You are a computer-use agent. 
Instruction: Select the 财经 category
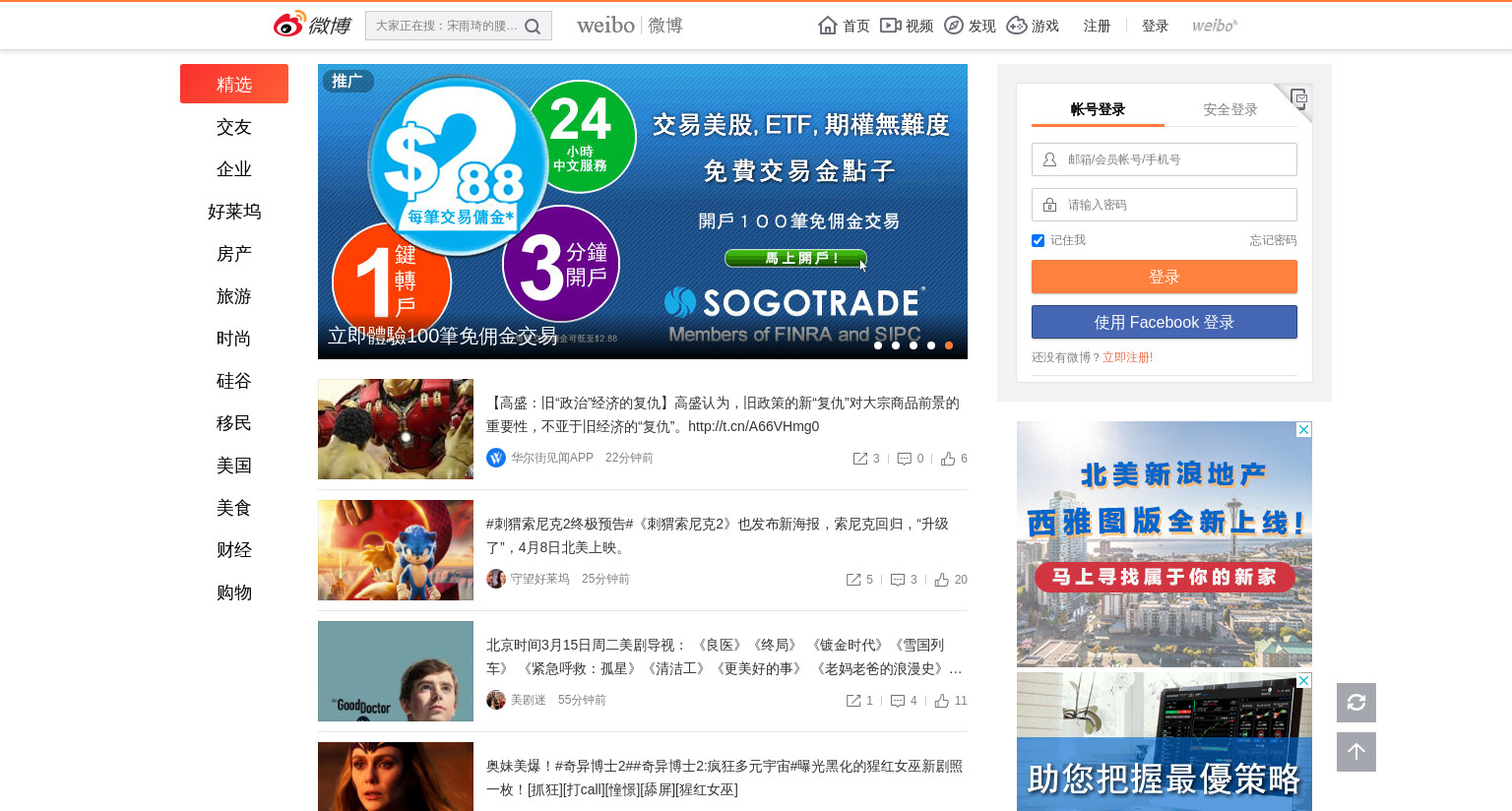[234, 550]
